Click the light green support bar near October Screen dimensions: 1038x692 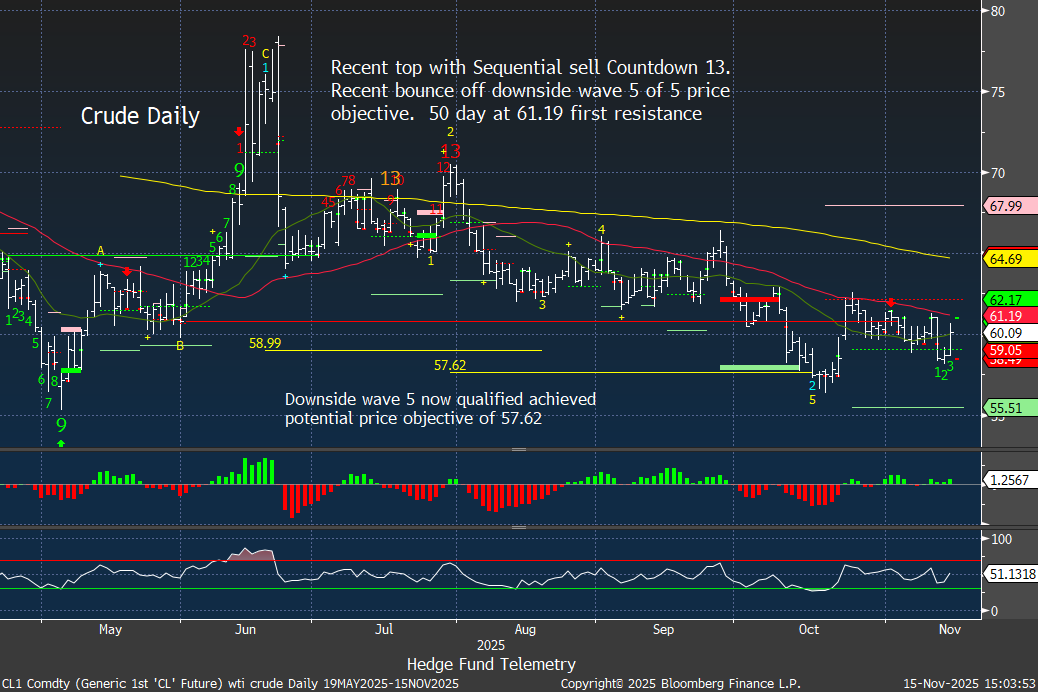759,368
